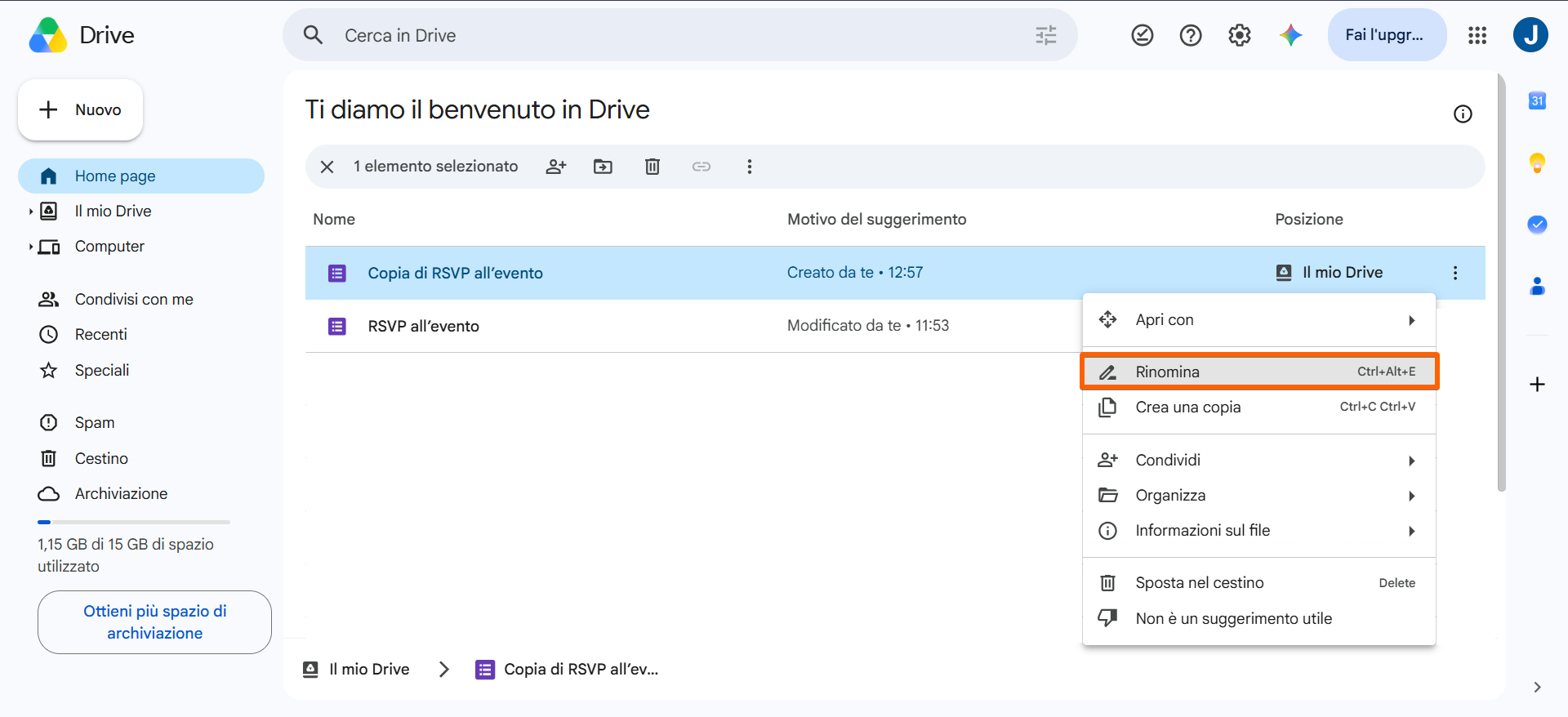This screenshot has width=1568, height=717.
Task: Click the vertical scrollbar of file list
Action: (1501, 283)
